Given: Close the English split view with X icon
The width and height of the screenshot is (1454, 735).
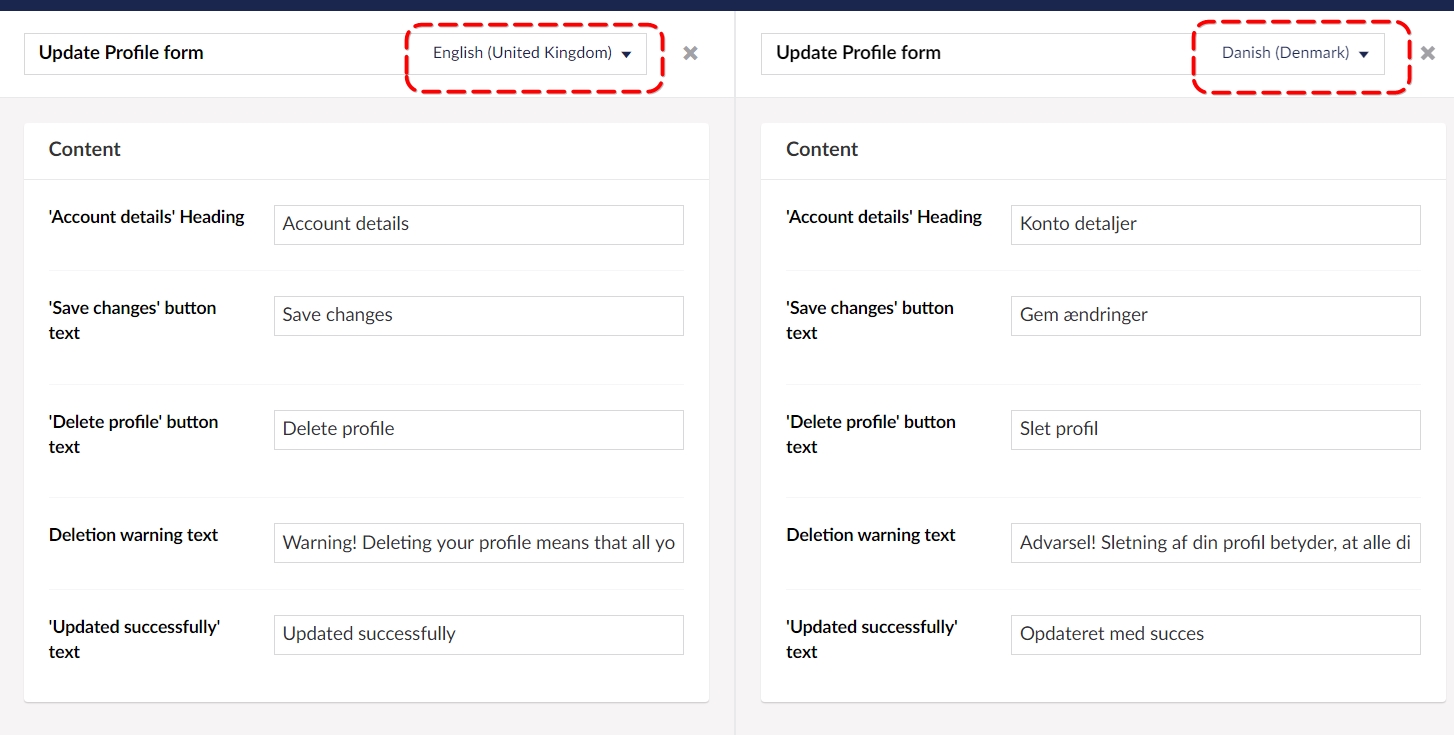Looking at the screenshot, I should 690,53.
